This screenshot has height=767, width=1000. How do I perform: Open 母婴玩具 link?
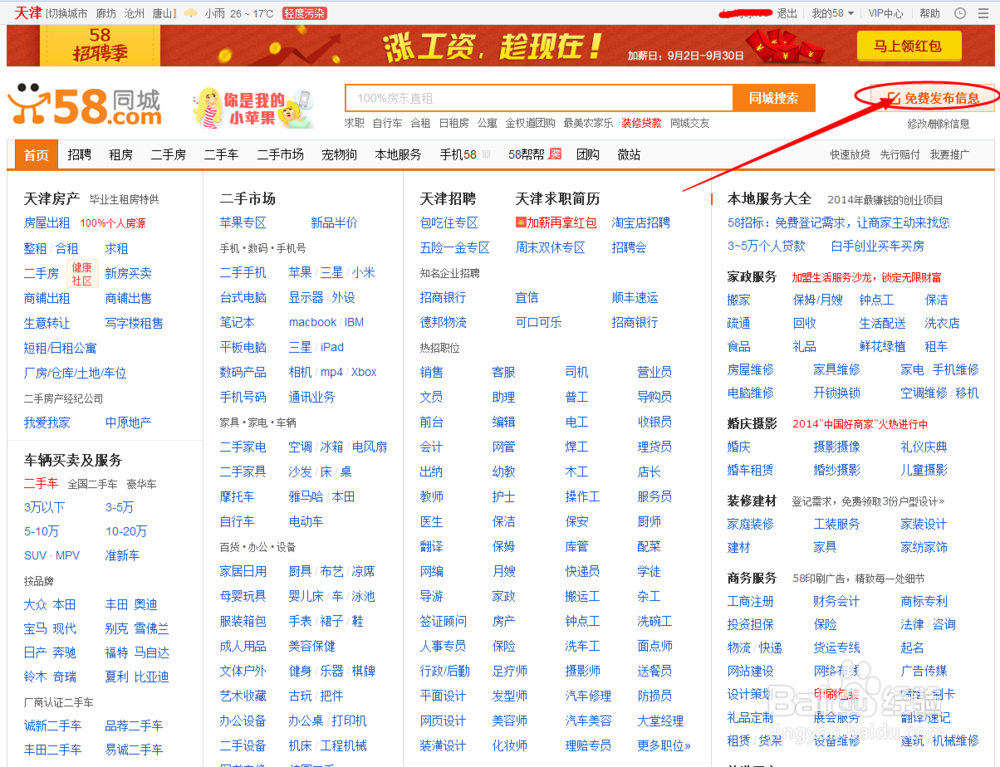pos(243,596)
